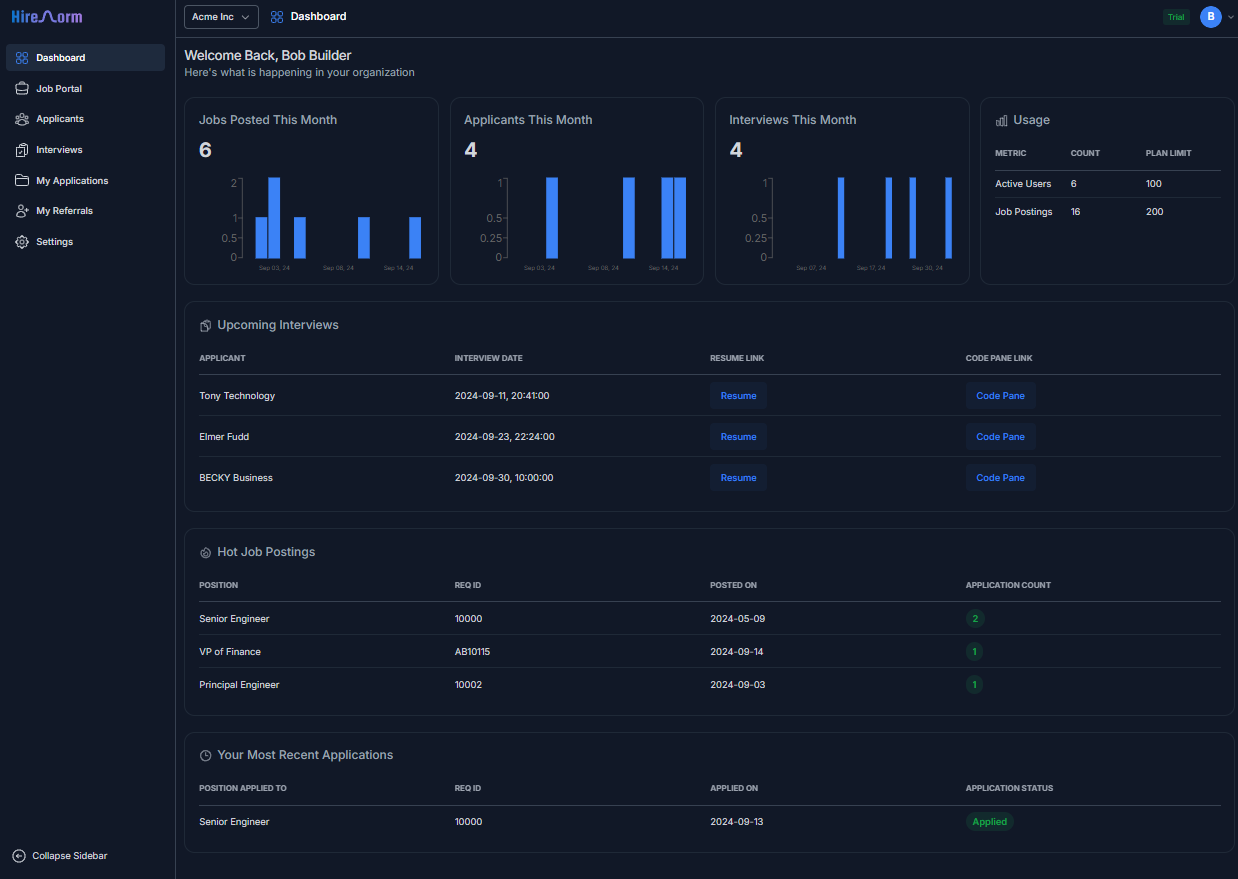Click Req ID AB10115
The width and height of the screenshot is (1238, 879).
[x=472, y=652]
